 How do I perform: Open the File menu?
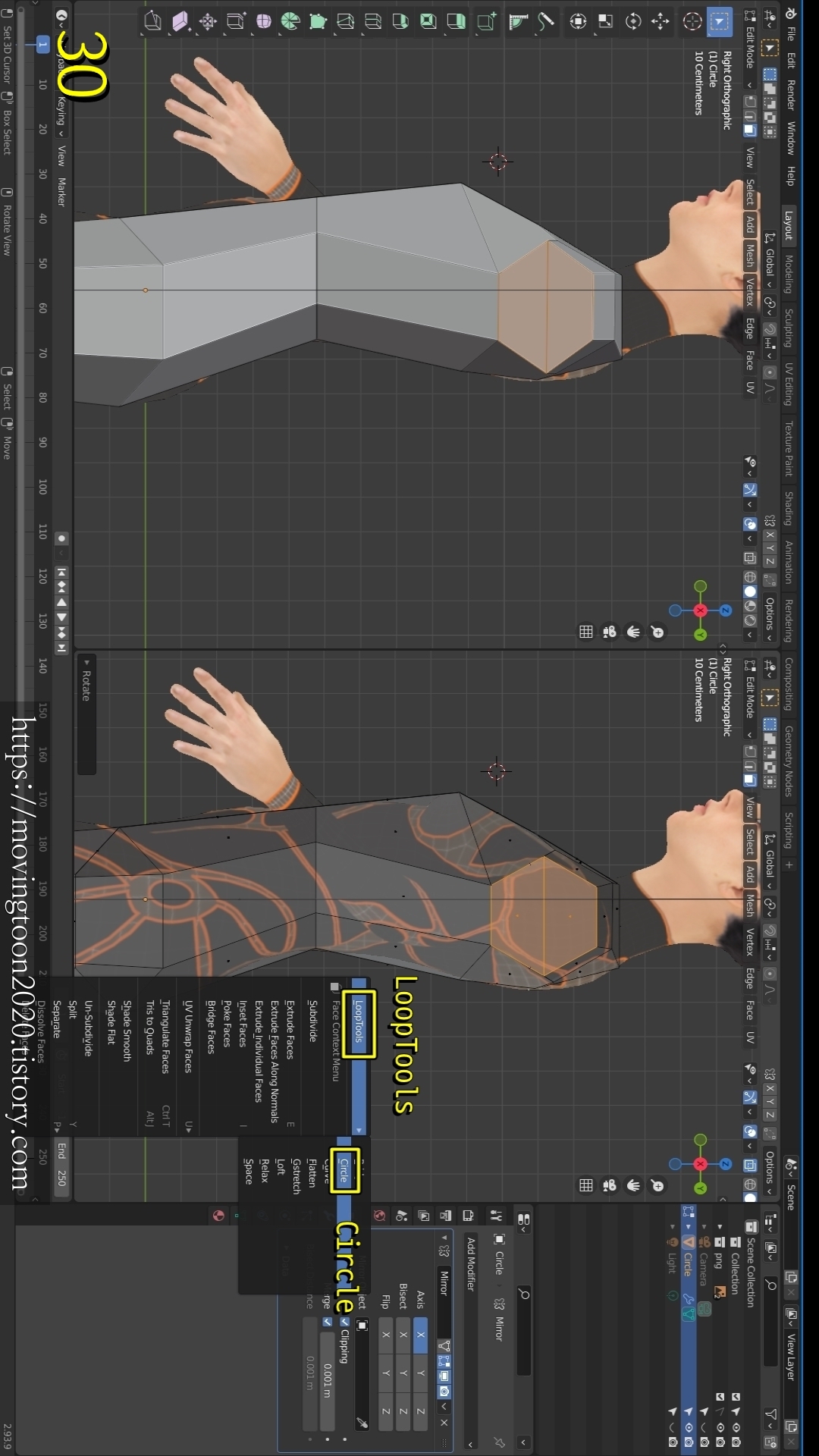tap(791, 33)
